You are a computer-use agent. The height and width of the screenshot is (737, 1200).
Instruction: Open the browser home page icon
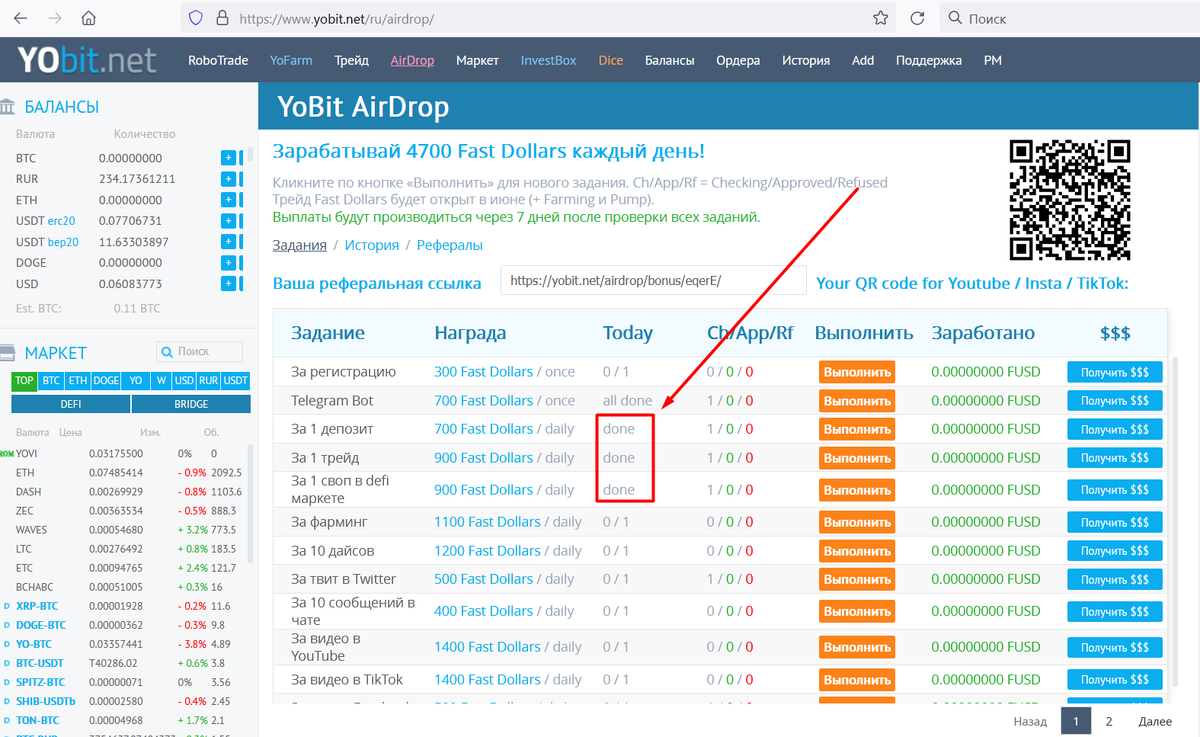click(89, 18)
